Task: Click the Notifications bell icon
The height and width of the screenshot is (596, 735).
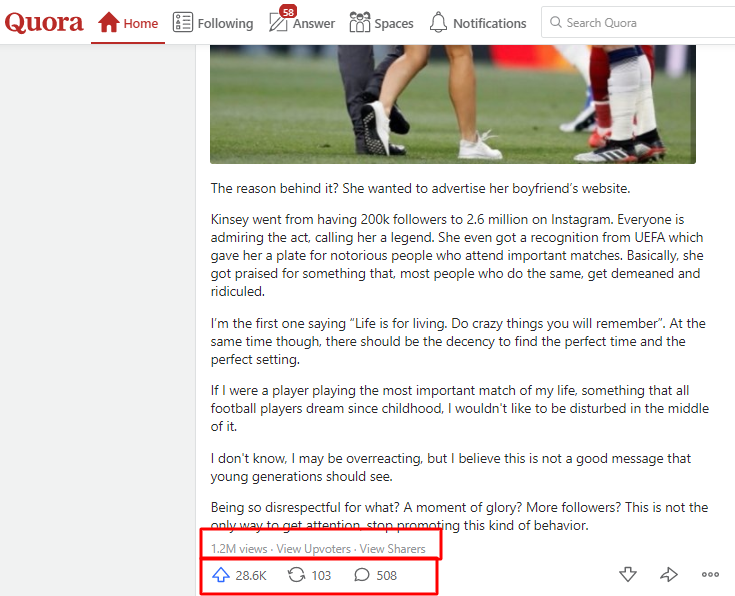Action: [438, 22]
